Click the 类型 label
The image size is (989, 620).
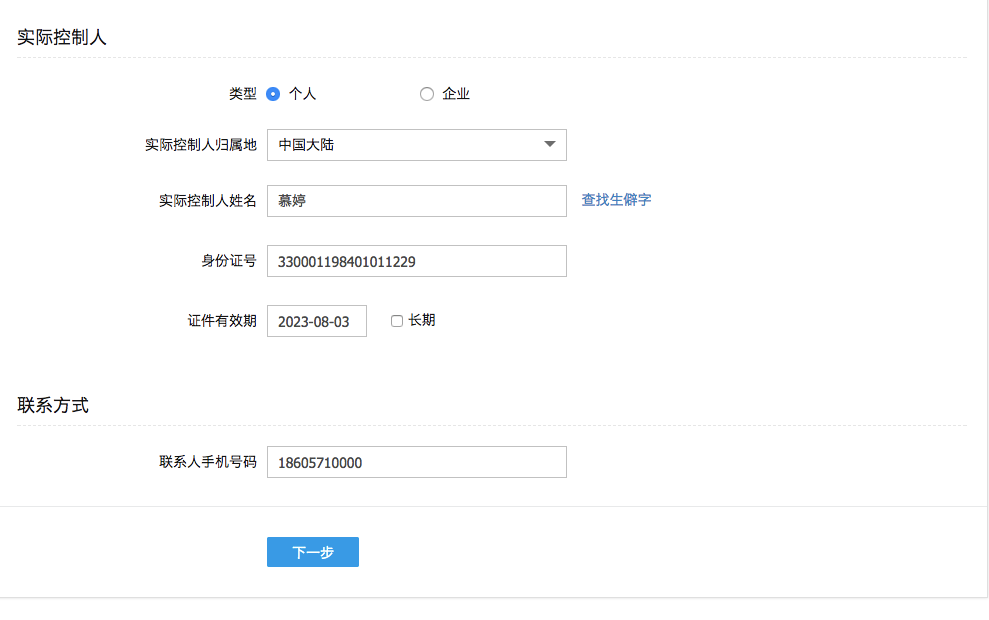243,94
